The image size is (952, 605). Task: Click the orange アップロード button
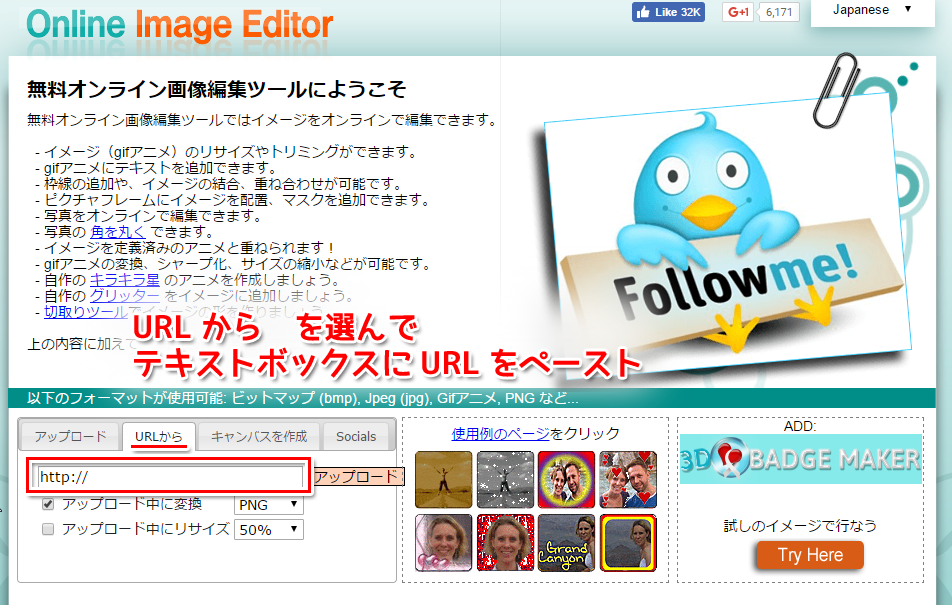pos(358,476)
